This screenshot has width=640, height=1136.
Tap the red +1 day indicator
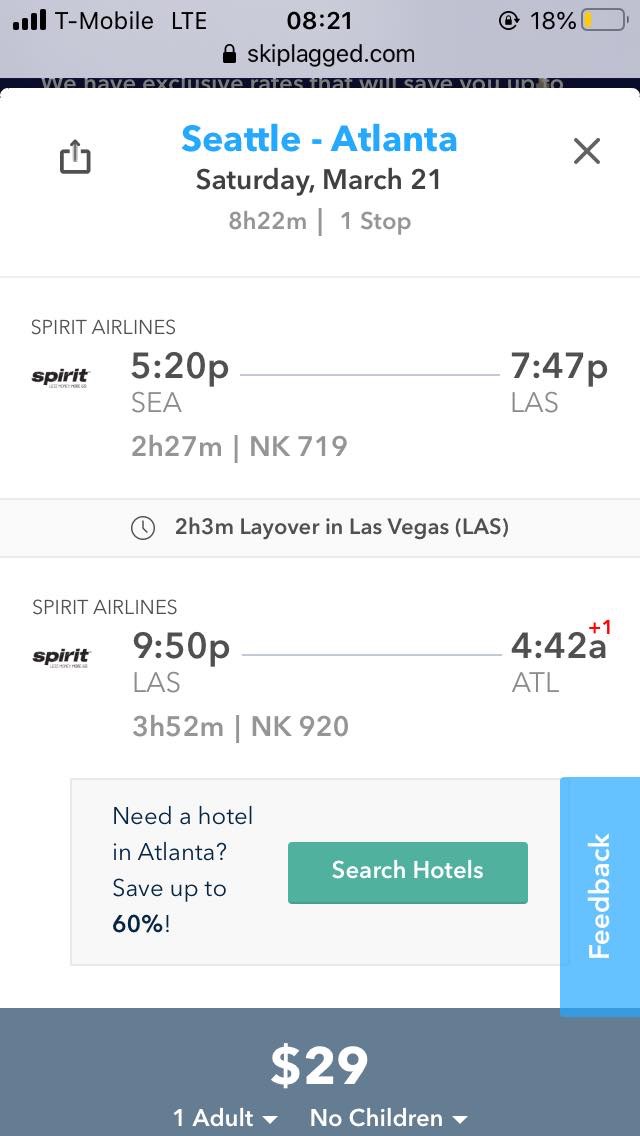pos(600,628)
